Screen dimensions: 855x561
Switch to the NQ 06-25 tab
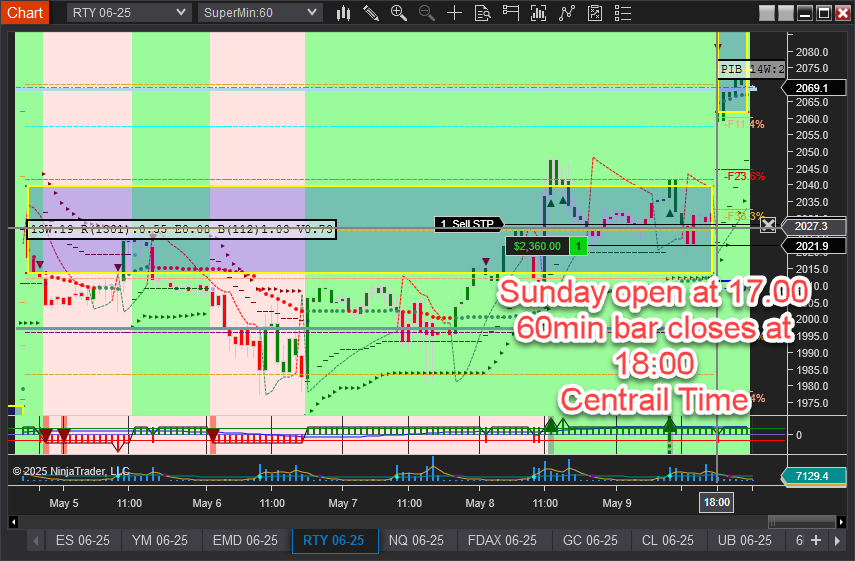coord(416,540)
